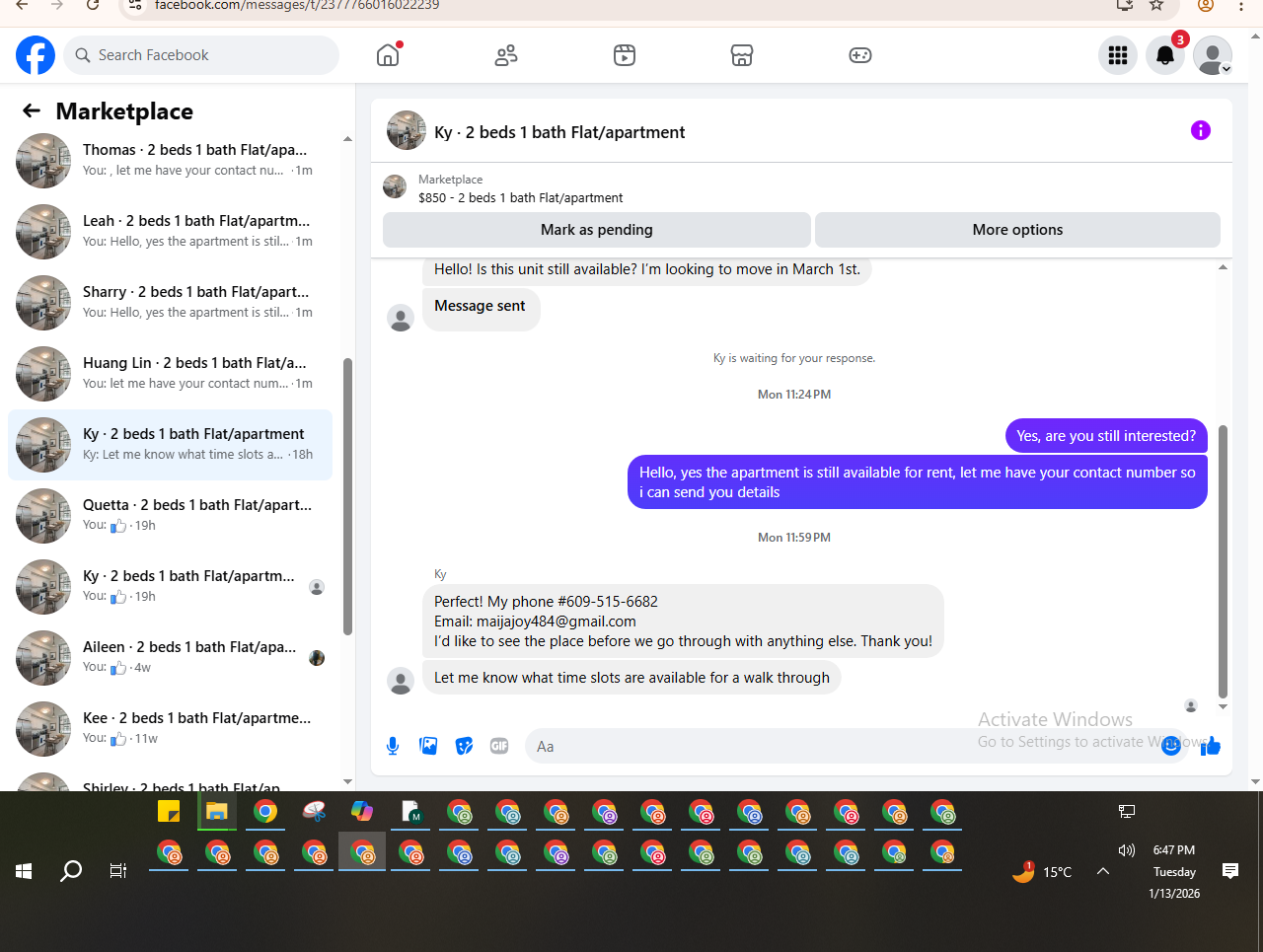Click the conversation list scrollbar

coord(347,496)
